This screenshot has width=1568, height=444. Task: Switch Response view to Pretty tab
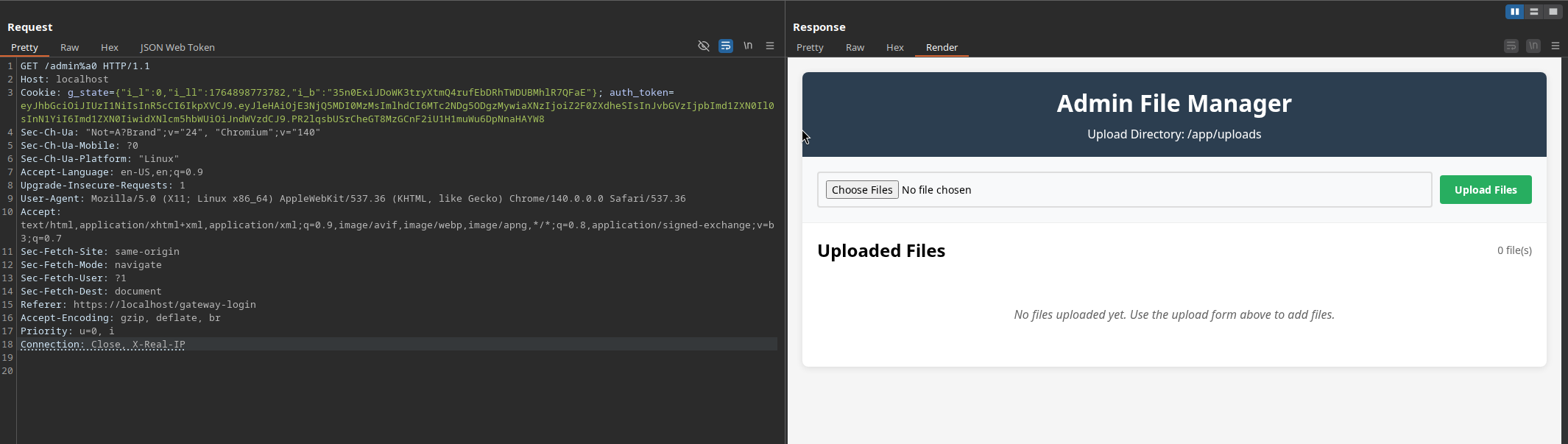click(x=810, y=47)
